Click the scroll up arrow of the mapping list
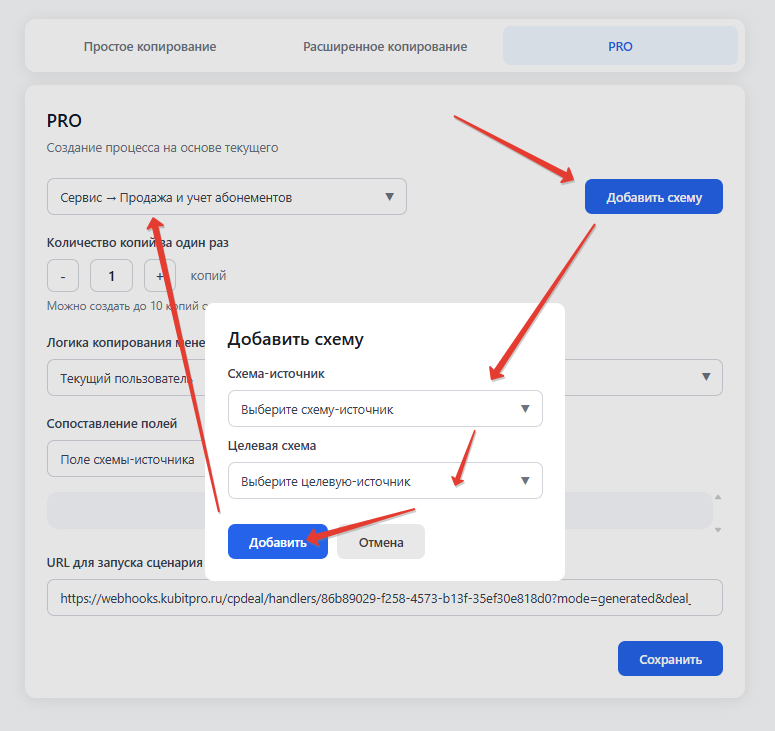Image resolution: width=775 pixels, height=731 pixels. (x=718, y=497)
